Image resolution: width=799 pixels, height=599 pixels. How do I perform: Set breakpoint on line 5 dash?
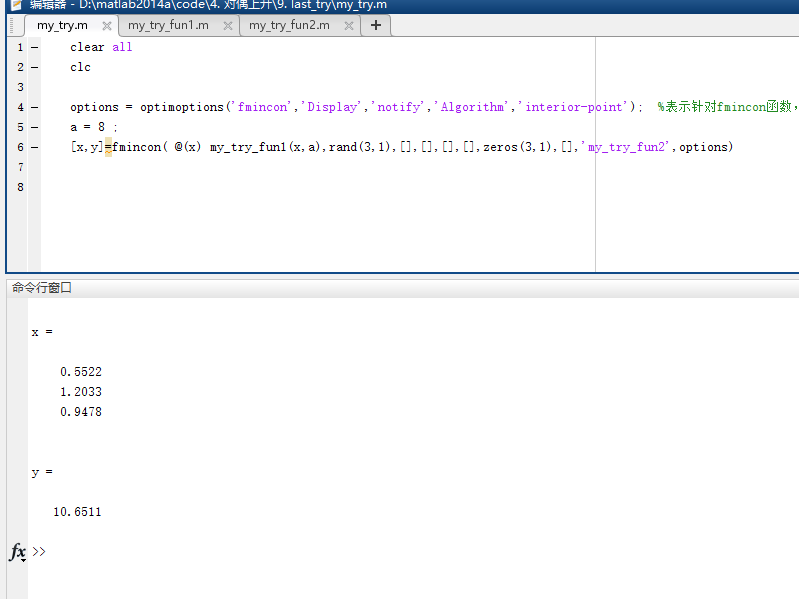34,127
